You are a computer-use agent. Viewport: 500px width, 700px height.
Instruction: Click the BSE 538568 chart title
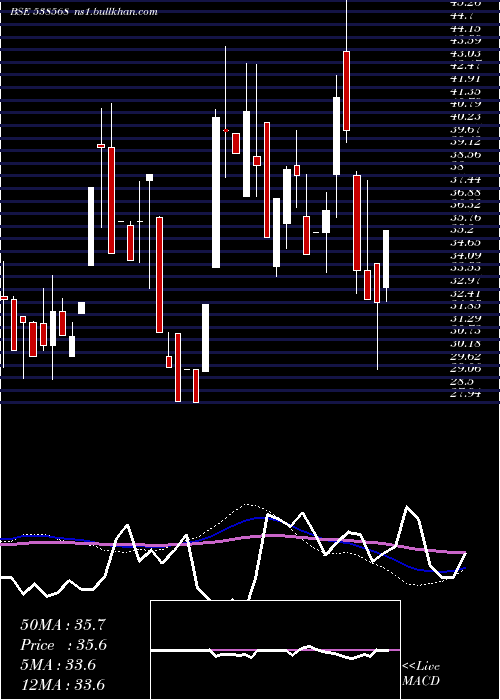coord(84,12)
